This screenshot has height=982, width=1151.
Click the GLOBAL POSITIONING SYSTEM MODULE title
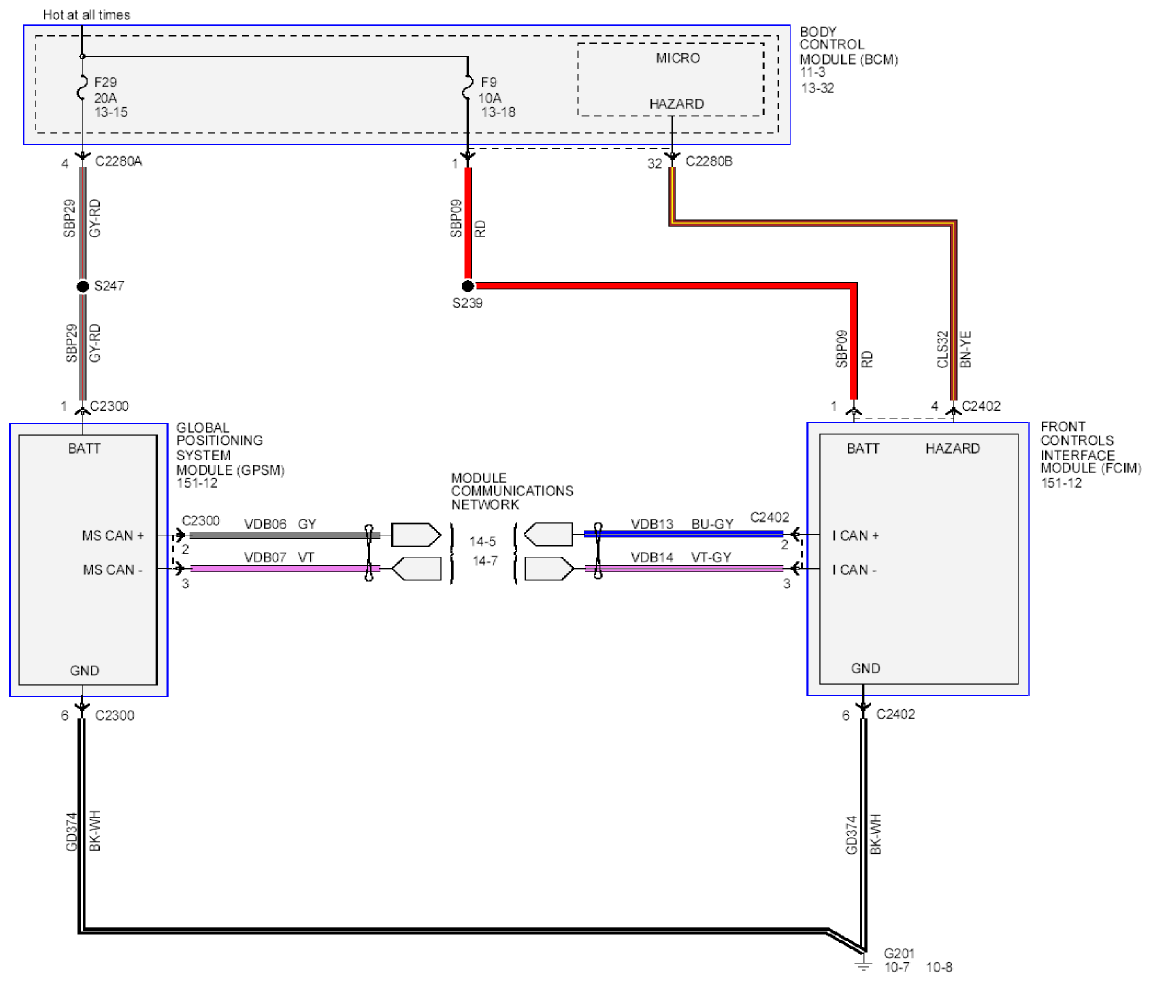click(230, 448)
